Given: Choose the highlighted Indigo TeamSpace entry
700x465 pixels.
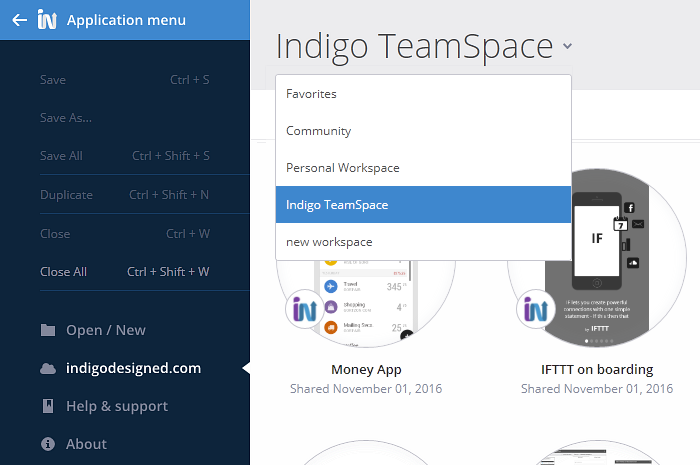Looking at the screenshot, I should (x=423, y=205).
